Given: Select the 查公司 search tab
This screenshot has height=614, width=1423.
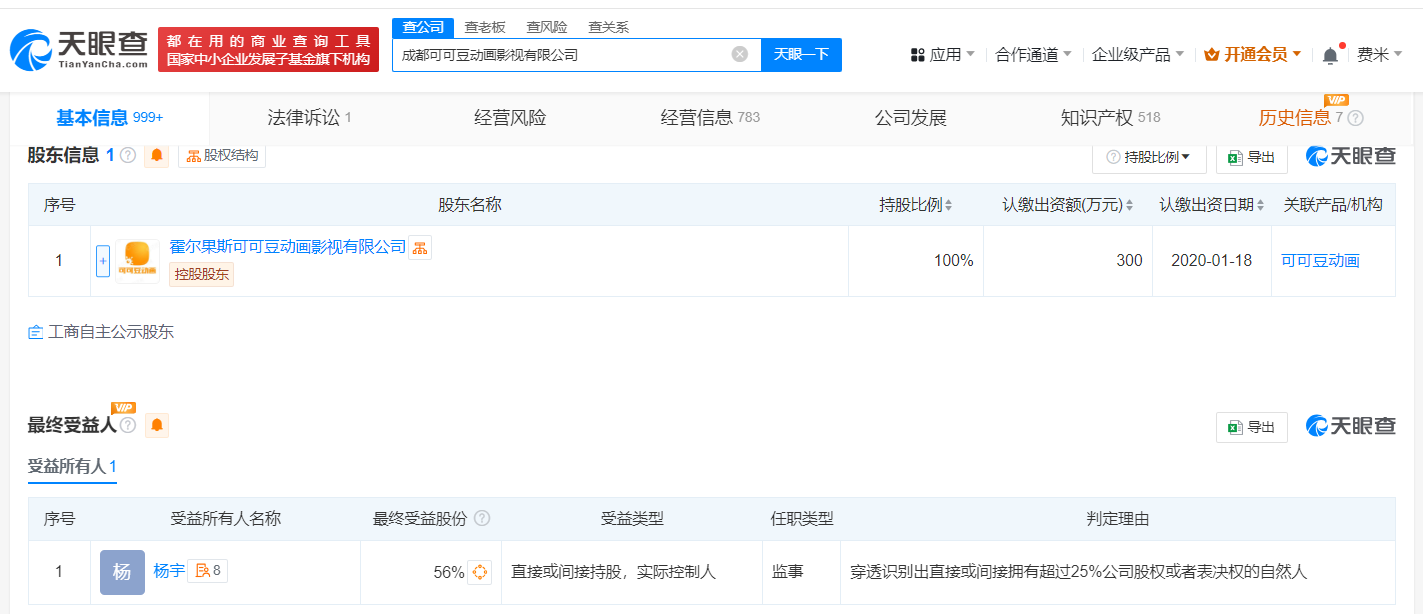Looking at the screenshot, I should pyautogui.click(x=423, y=27).
